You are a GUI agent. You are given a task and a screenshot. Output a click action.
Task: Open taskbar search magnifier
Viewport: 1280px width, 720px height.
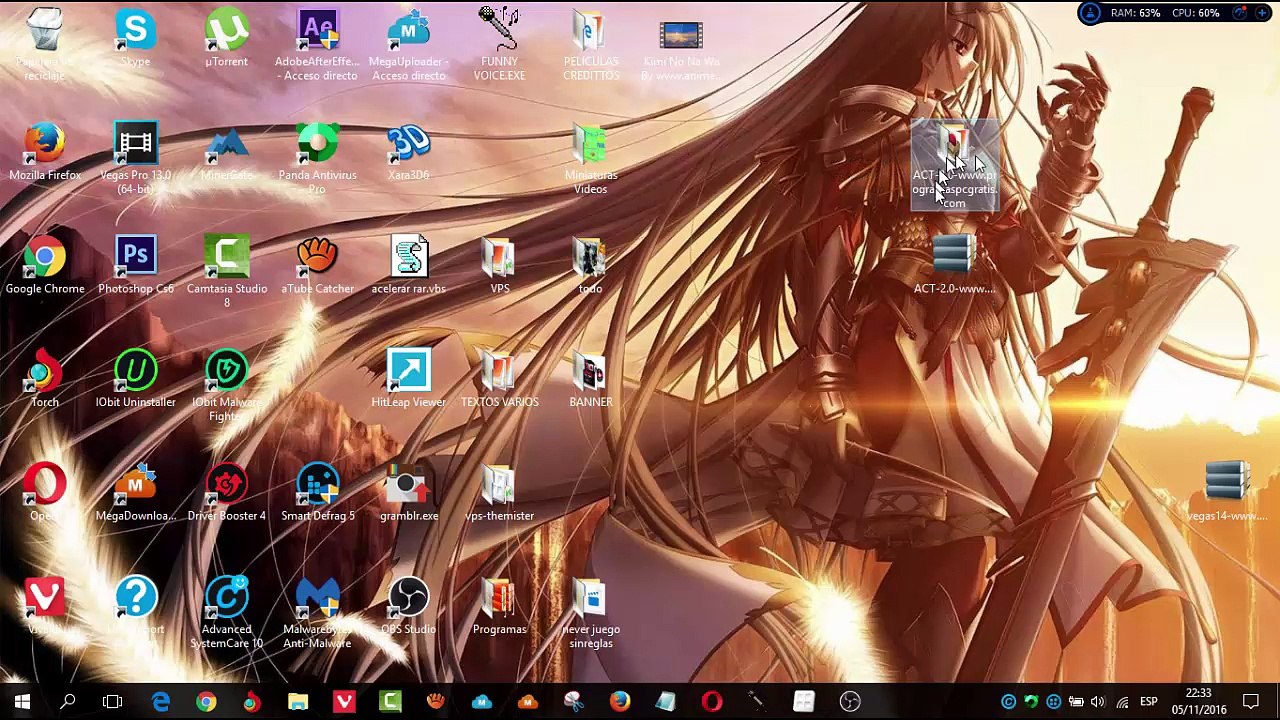(x=68, y=702)
